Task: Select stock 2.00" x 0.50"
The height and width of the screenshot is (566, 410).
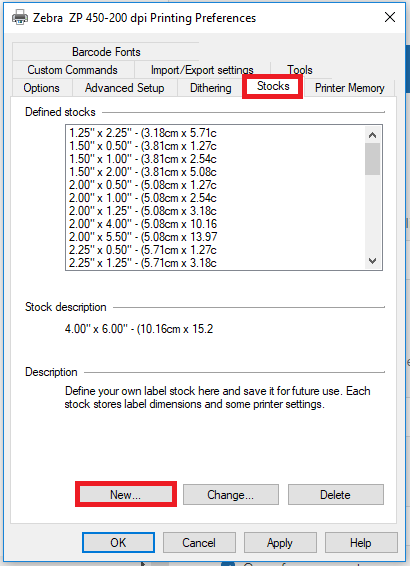Action: [143, 185]
